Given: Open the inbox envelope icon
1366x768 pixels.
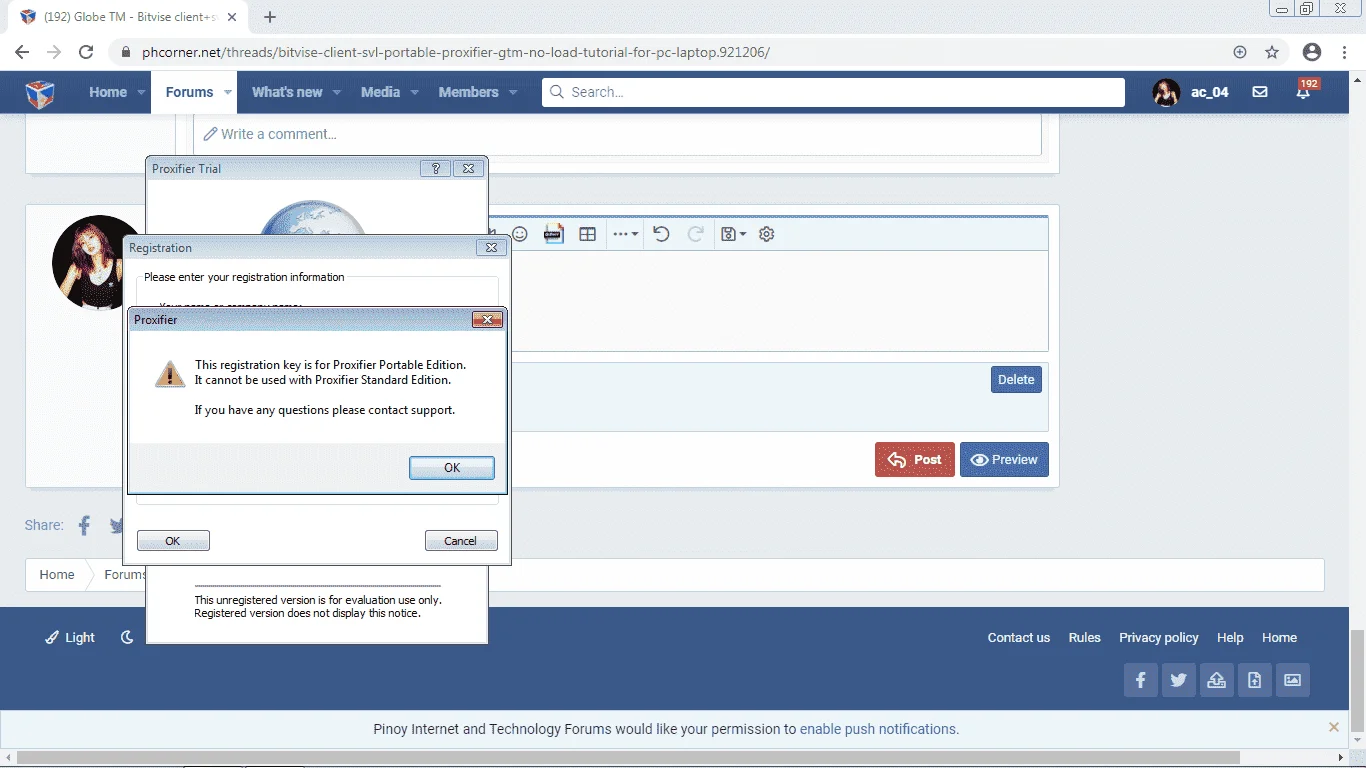Looking at the screenshot, I should [1260, 92].
